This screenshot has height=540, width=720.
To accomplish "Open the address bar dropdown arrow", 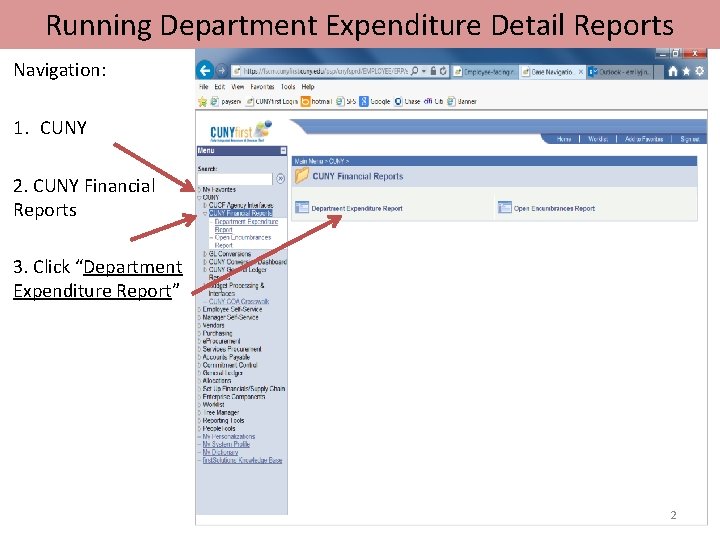I will pyautogui.click(x=424, y=71).
